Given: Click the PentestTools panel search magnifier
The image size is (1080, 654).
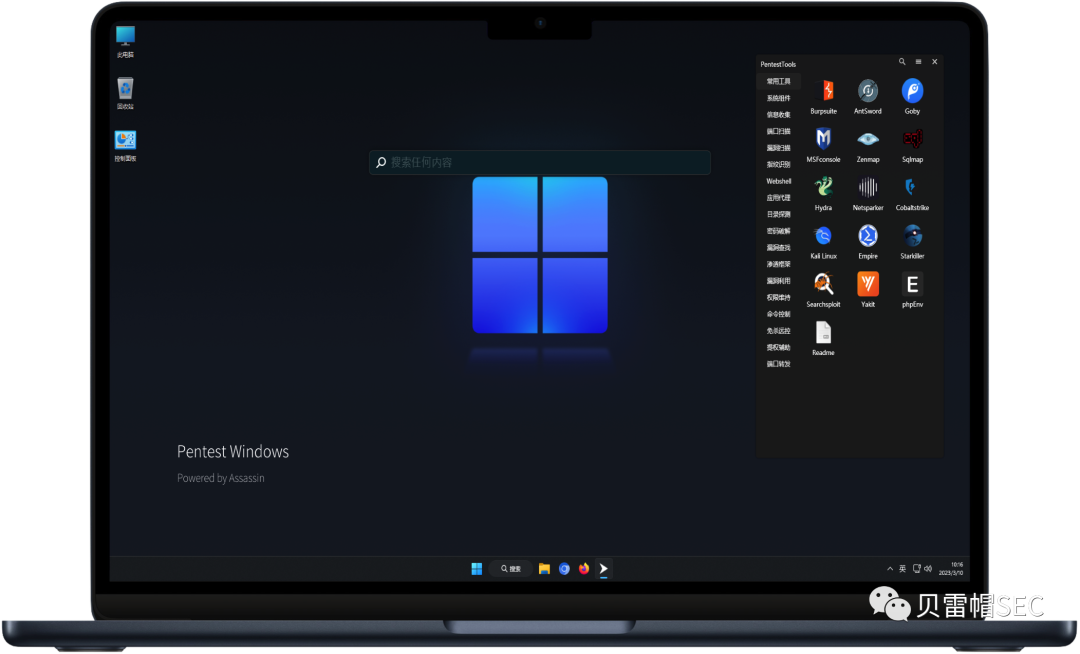Looking at the screenshot, I should [x=902, y=62].
